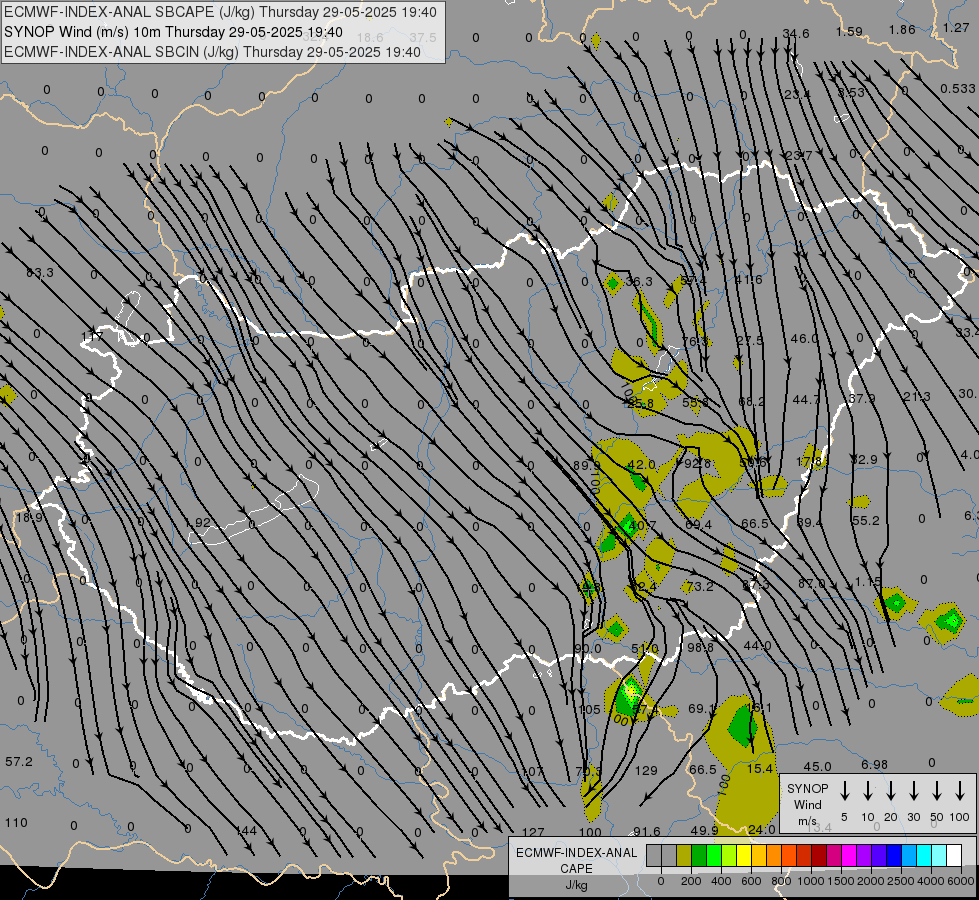The width and height of the screenshot is (979, 900).
Task: Click the 'm/s' unit in wind legend
Action: tap(807, 821)
